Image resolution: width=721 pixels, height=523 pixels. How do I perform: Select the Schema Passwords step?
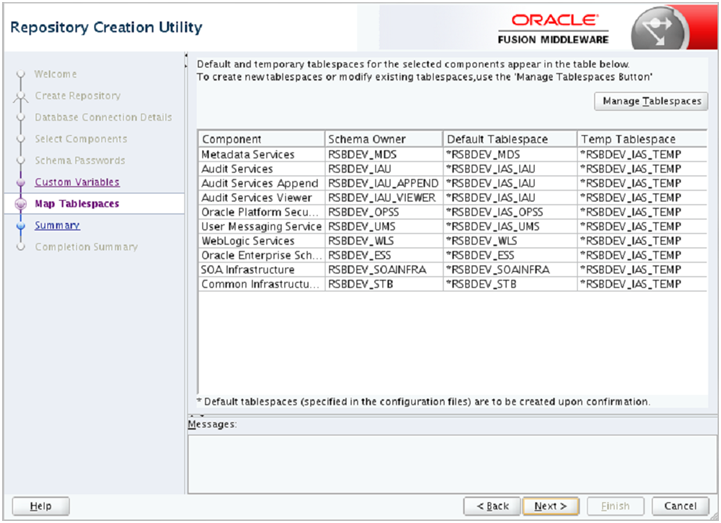[80, 161]
